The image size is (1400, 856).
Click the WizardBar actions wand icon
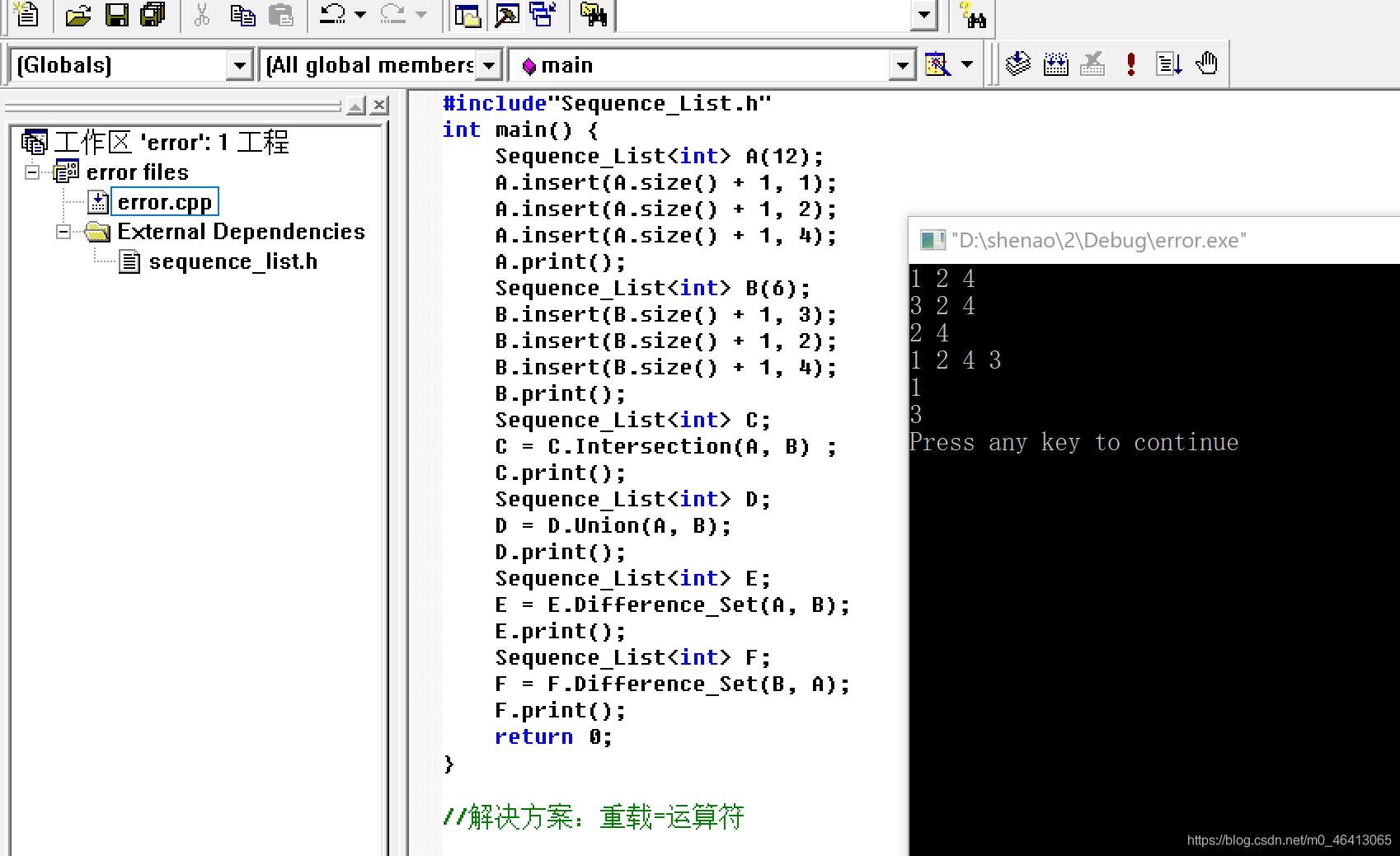tap(937, 64)
